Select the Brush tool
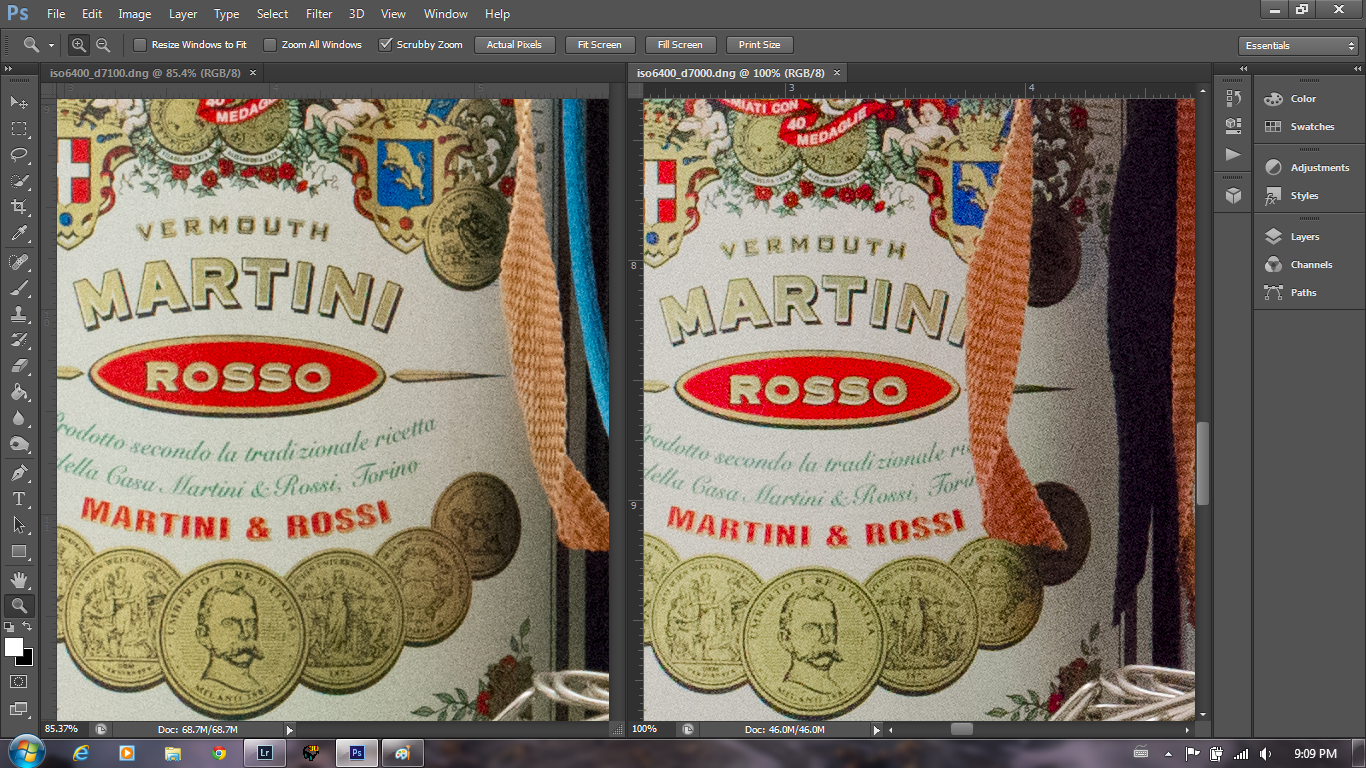1366x768 pixels. [19, 288]
